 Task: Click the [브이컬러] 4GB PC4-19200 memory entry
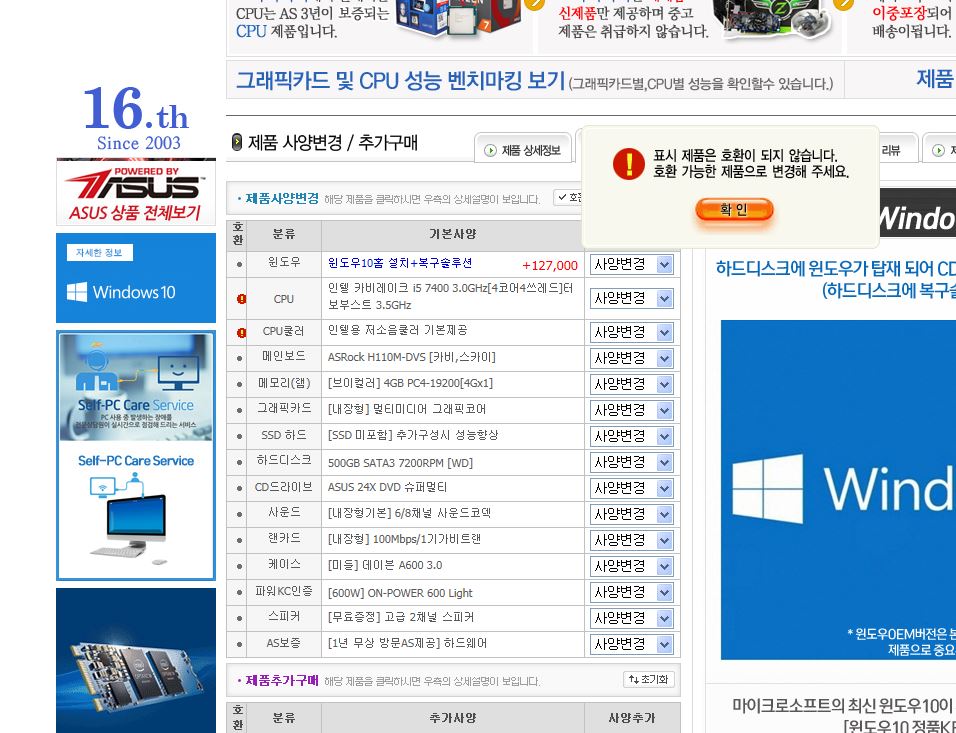coord(410,383)
